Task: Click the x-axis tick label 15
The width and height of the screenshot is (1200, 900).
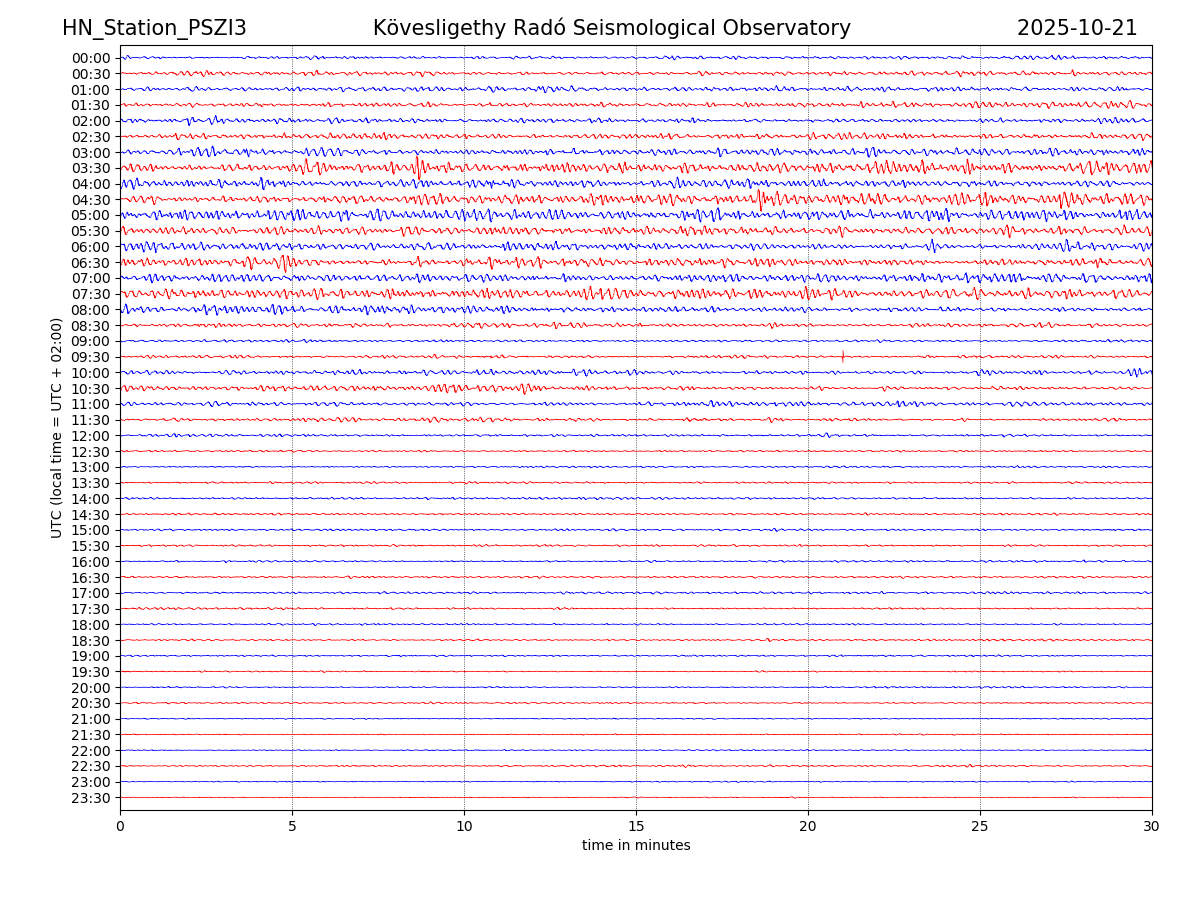Action: pyautogui.click(x=636, y=826)
